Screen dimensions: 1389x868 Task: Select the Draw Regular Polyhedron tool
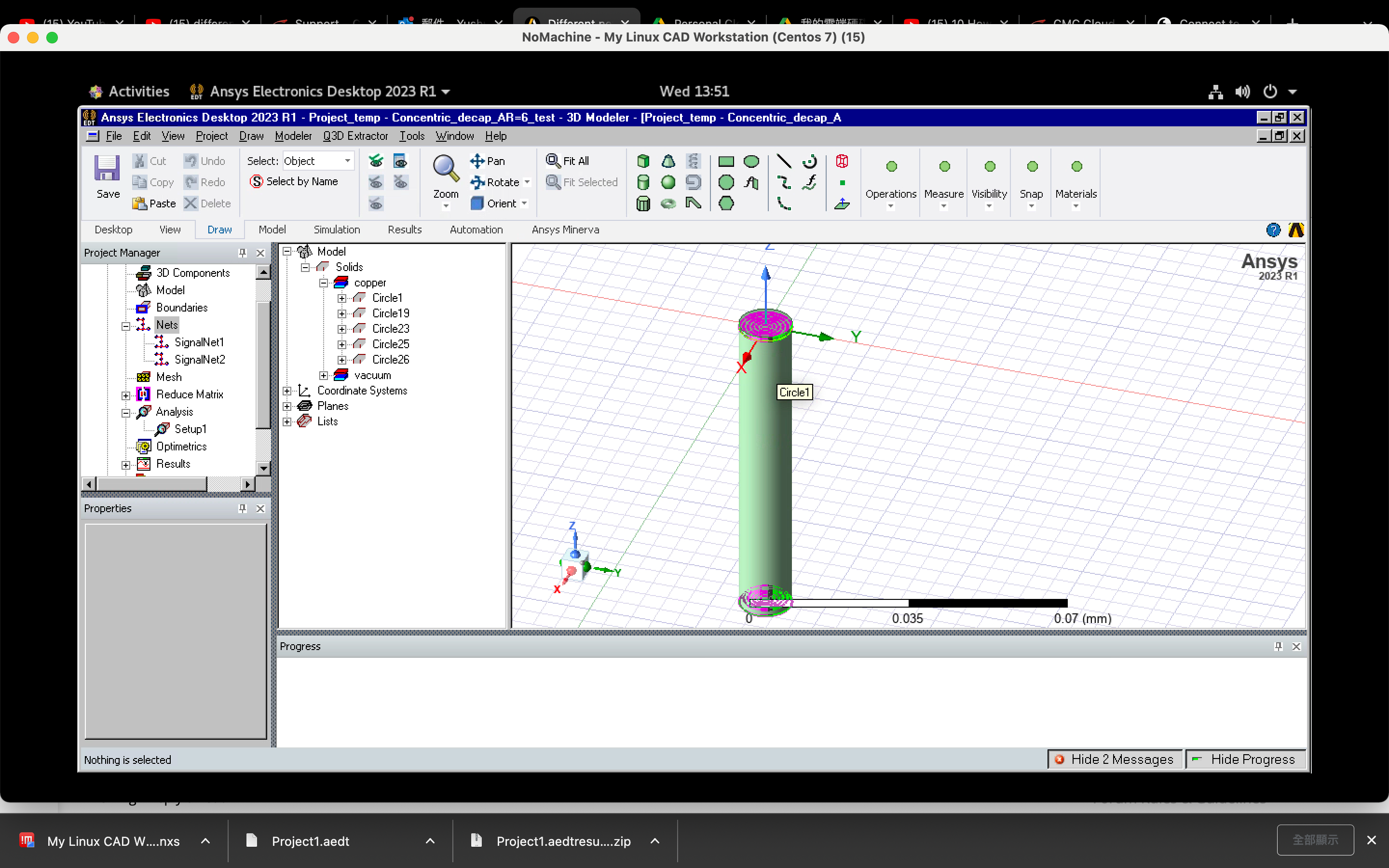[643, 203]
